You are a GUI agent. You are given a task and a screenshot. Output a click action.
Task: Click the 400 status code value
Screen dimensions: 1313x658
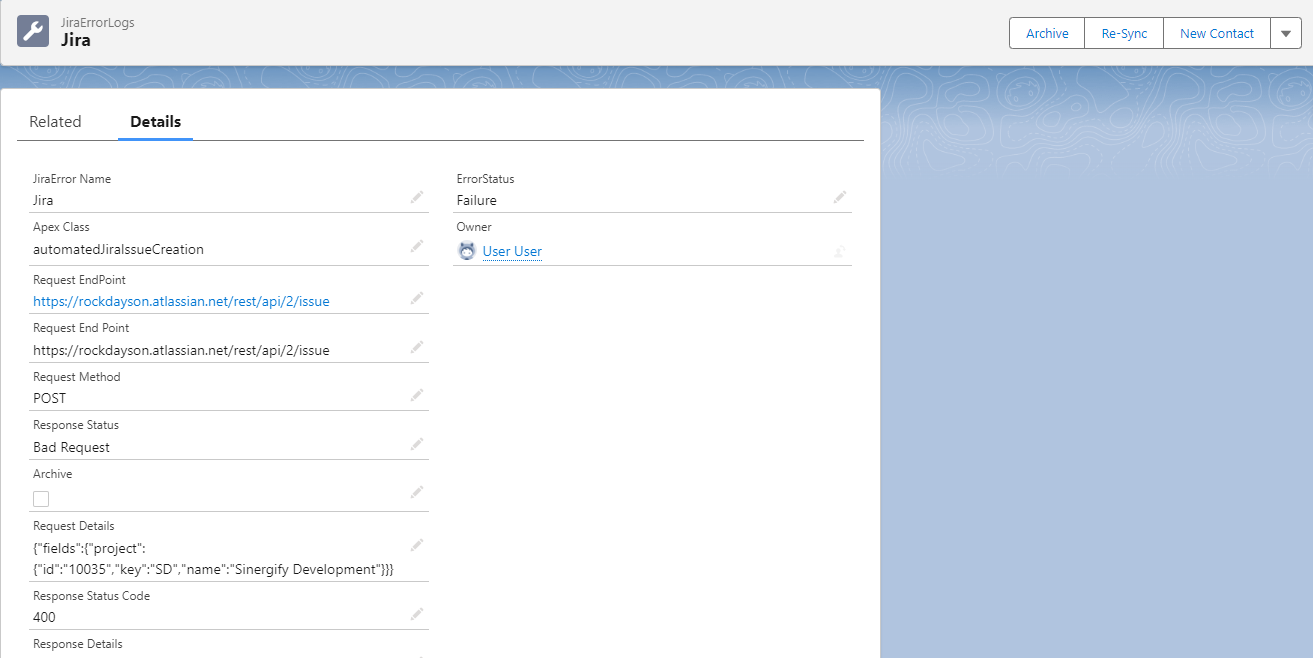click(x=44, y=617)
